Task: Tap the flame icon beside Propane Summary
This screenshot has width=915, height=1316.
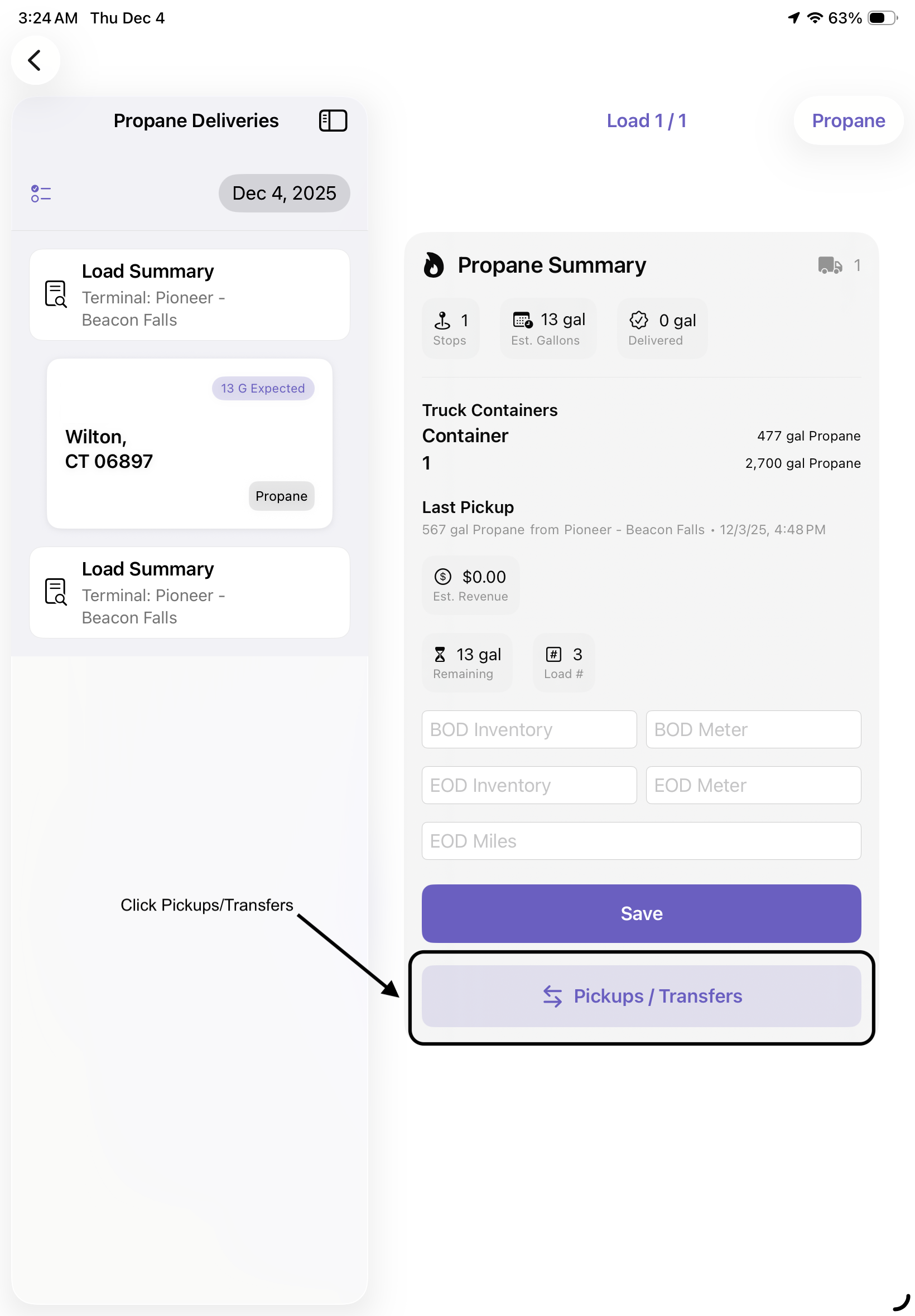Action: click(x=434, y=265)
